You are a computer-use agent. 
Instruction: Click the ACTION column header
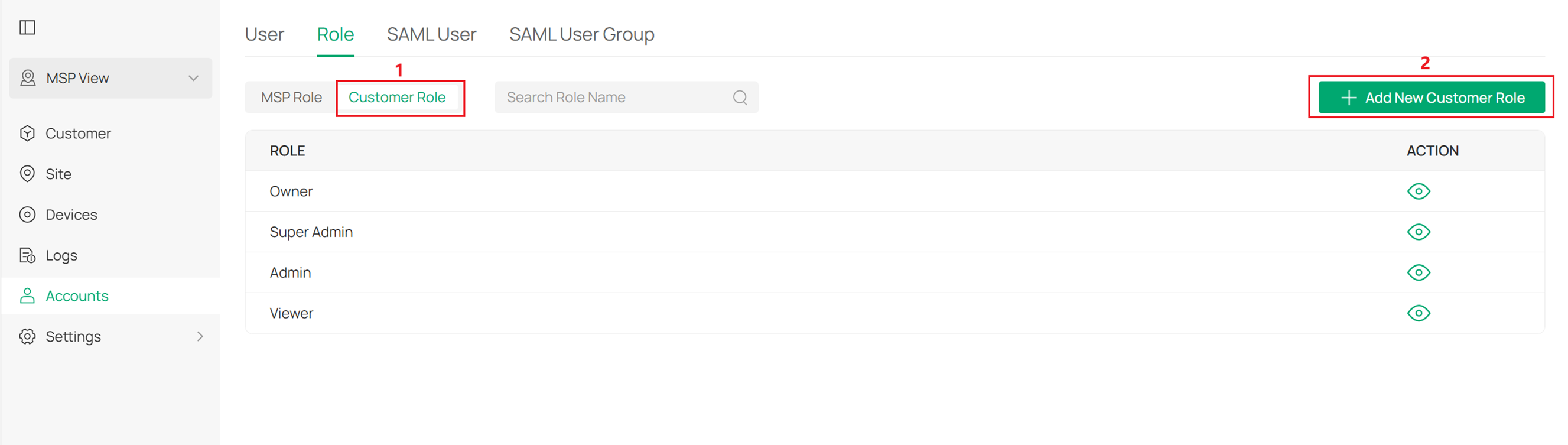(1432, 151)
